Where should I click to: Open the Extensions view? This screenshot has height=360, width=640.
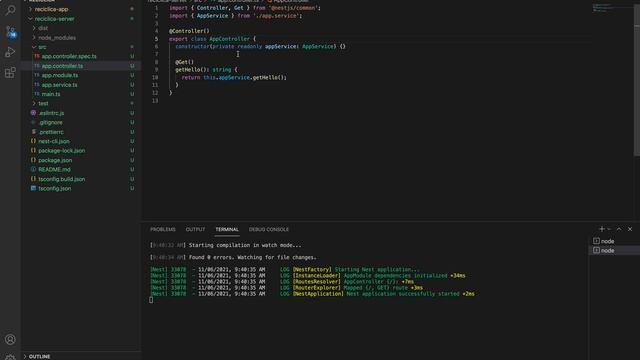10,73
